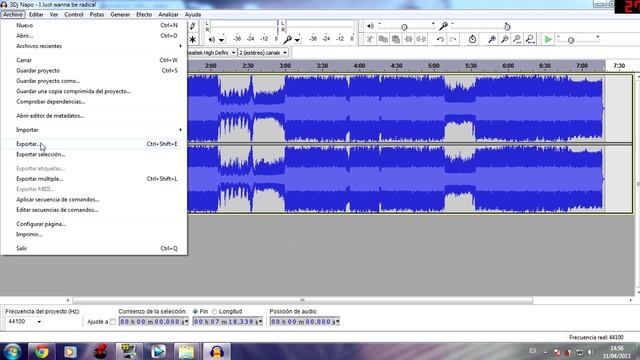Select the Multi-tool asterisk icon
Screen dimensions: 640x360
[x=192, y=40]
